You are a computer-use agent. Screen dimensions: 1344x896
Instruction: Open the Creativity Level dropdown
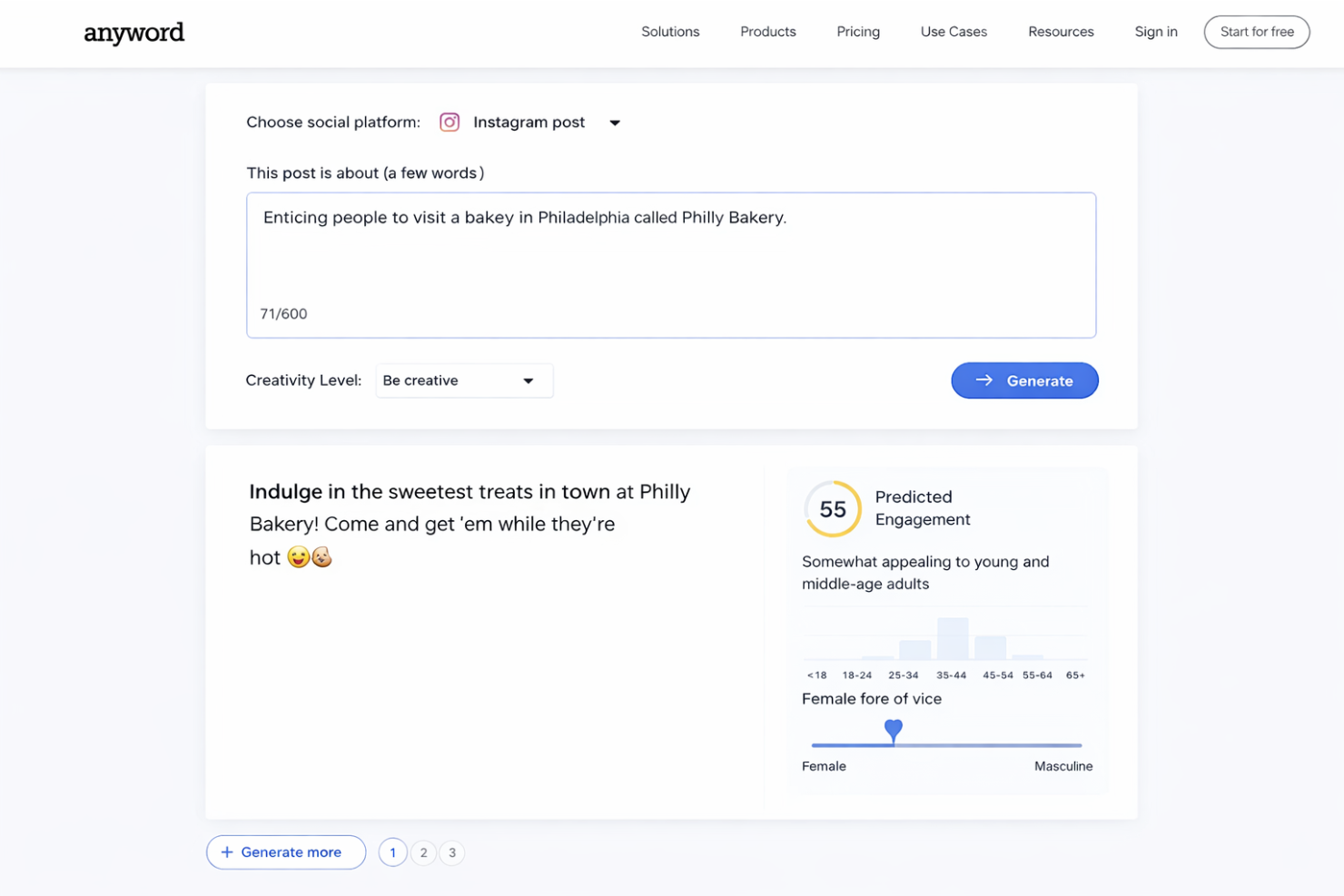coord(463,380)
